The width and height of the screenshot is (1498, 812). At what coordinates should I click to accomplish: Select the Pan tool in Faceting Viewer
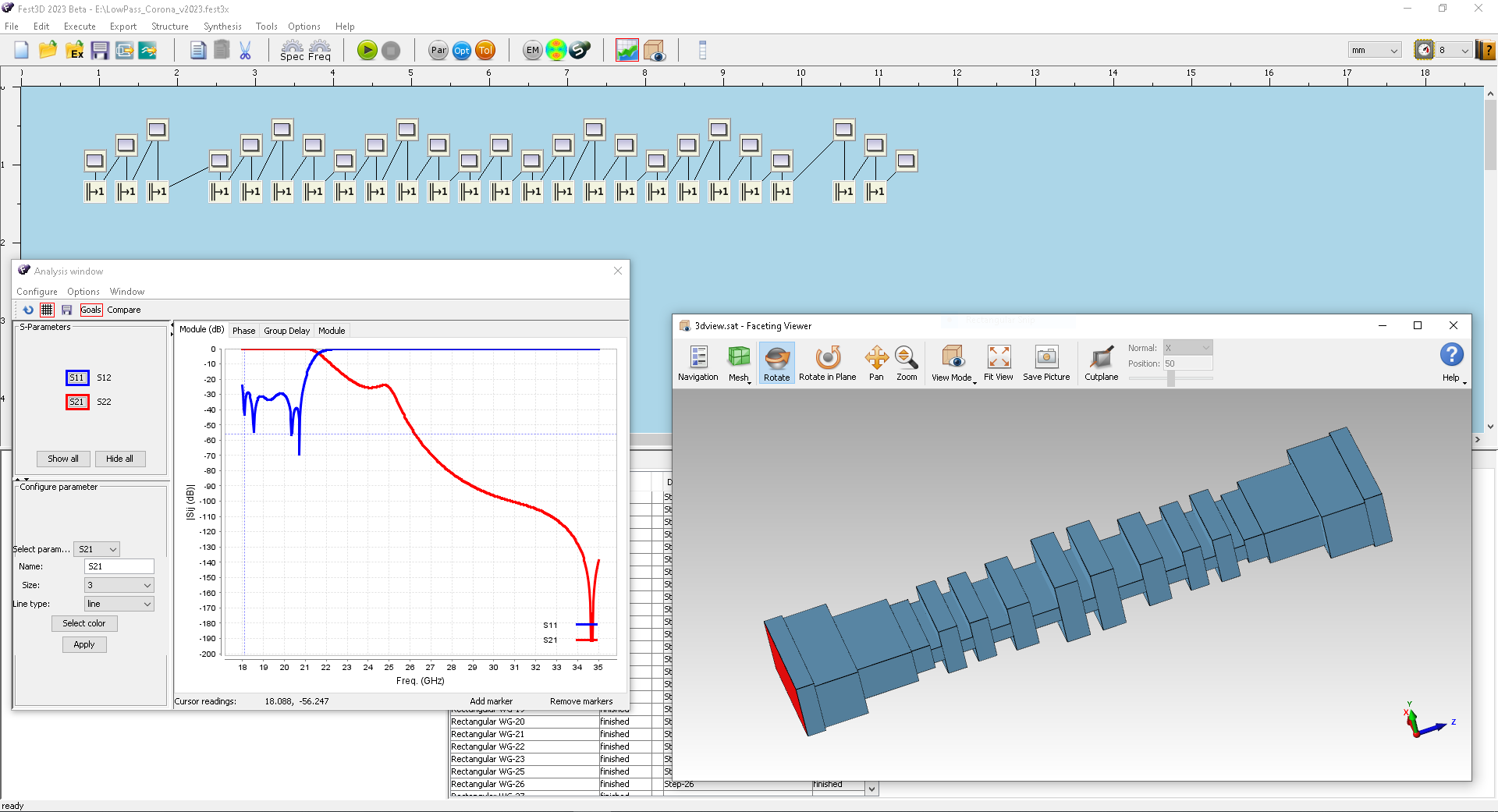pyautogui.click(x=876, y=361)
